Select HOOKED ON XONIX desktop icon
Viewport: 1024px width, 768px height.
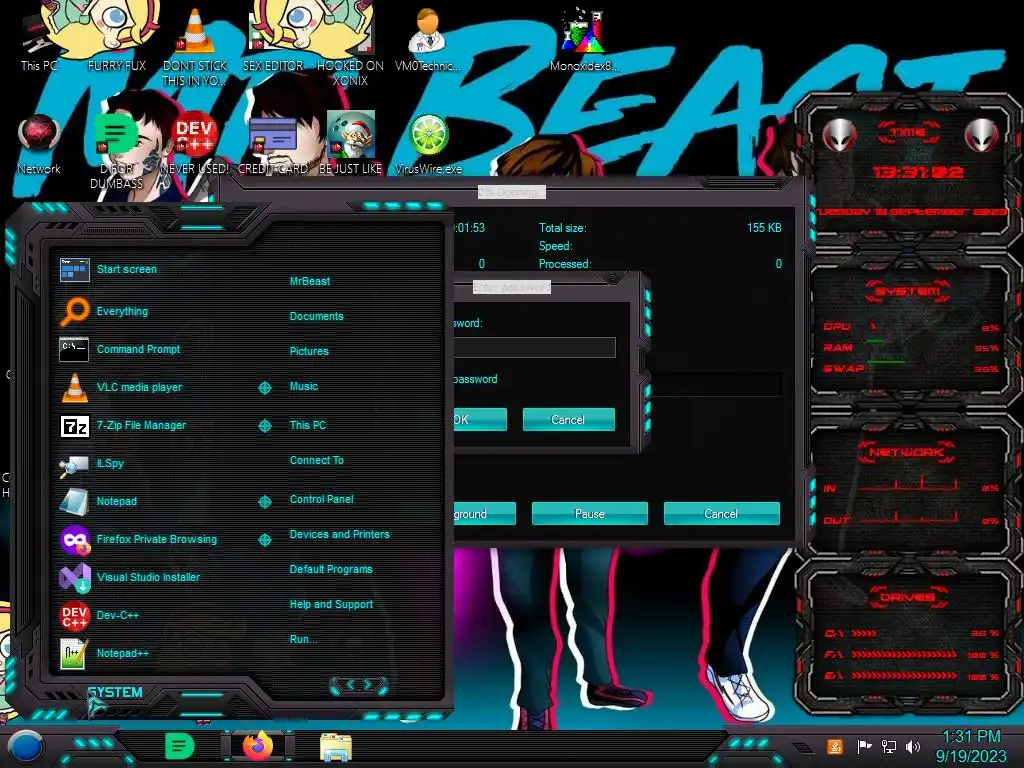coord(350,46)
